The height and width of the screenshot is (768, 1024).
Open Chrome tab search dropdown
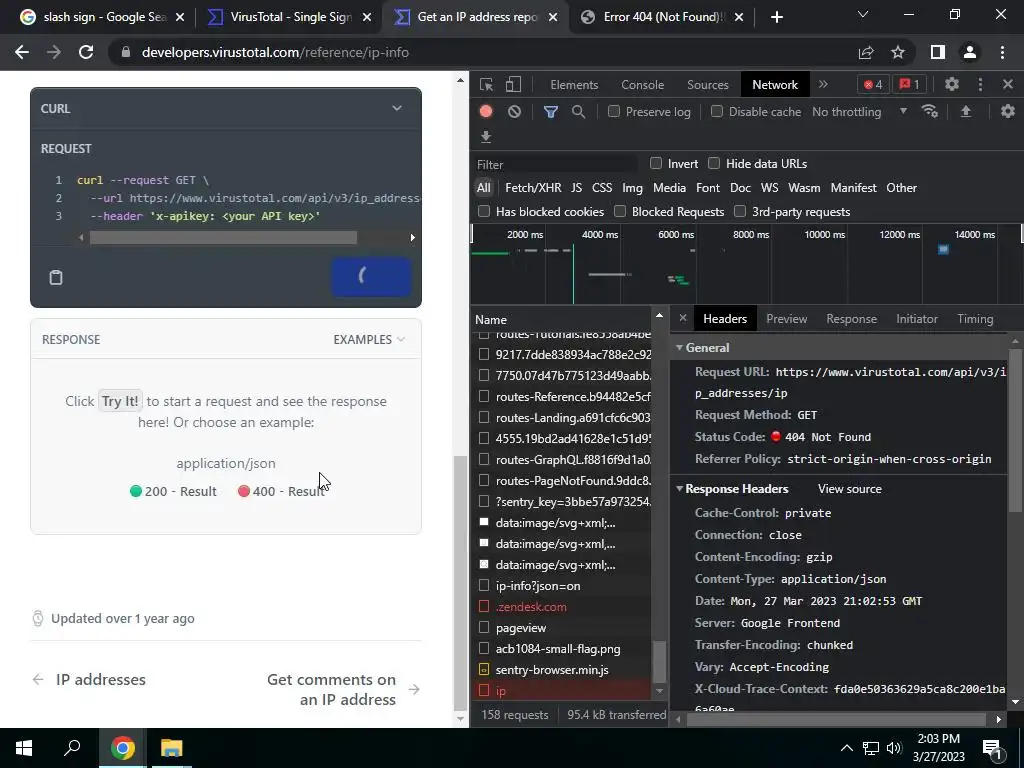coord(863,14)
